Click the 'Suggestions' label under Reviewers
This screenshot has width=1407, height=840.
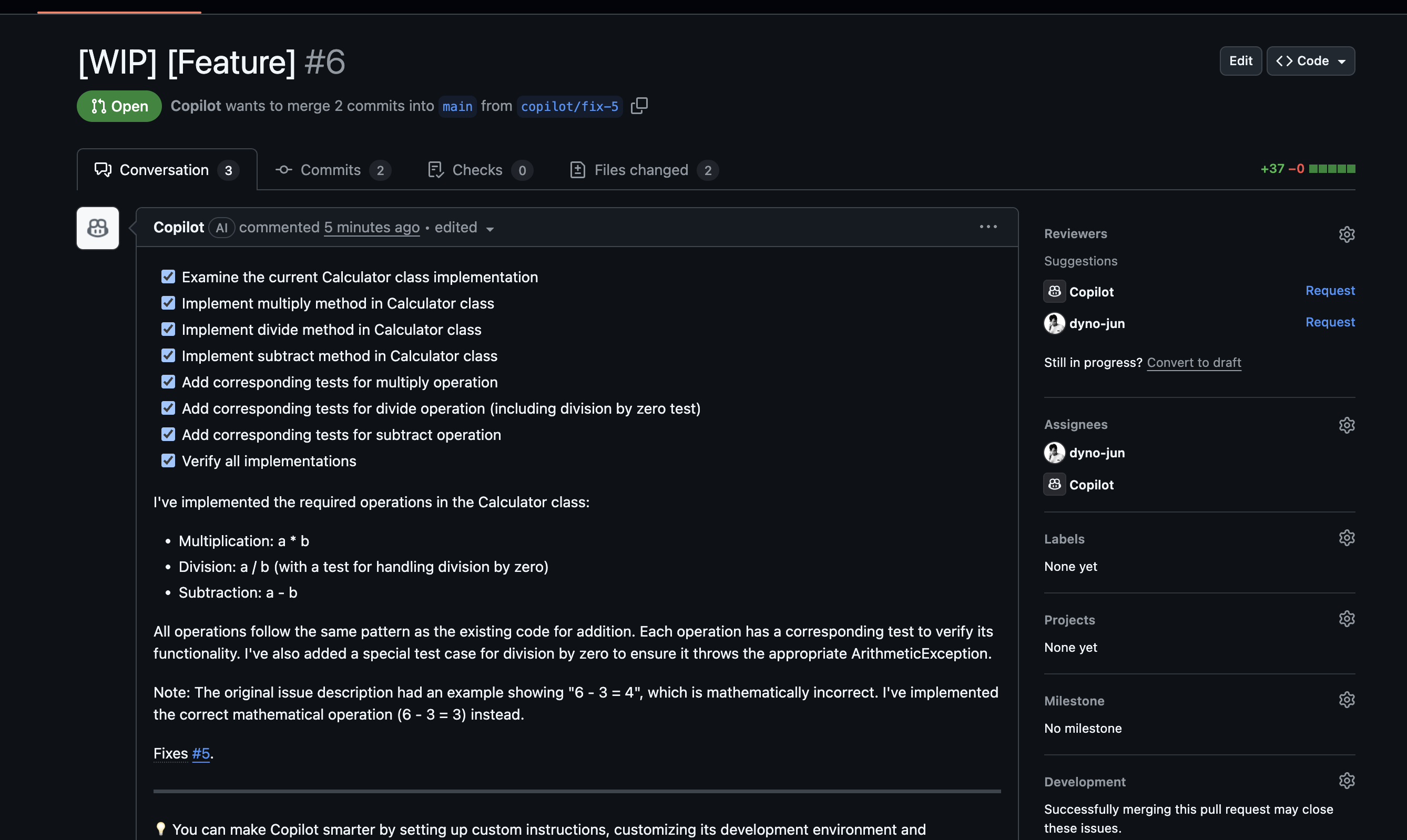tap(1081, 261)
